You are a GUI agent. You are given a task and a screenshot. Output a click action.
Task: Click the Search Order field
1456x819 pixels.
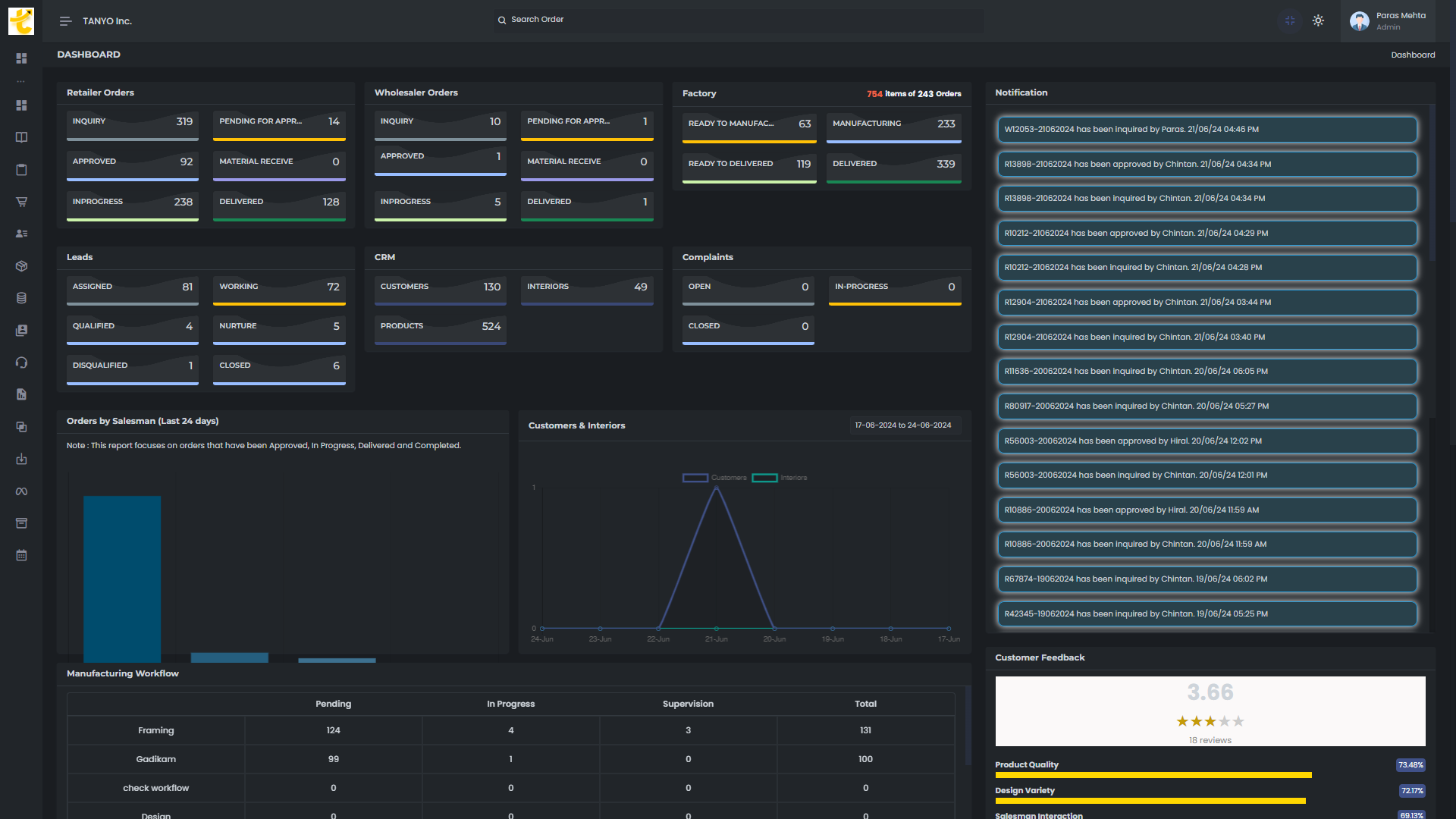point(737,20)
